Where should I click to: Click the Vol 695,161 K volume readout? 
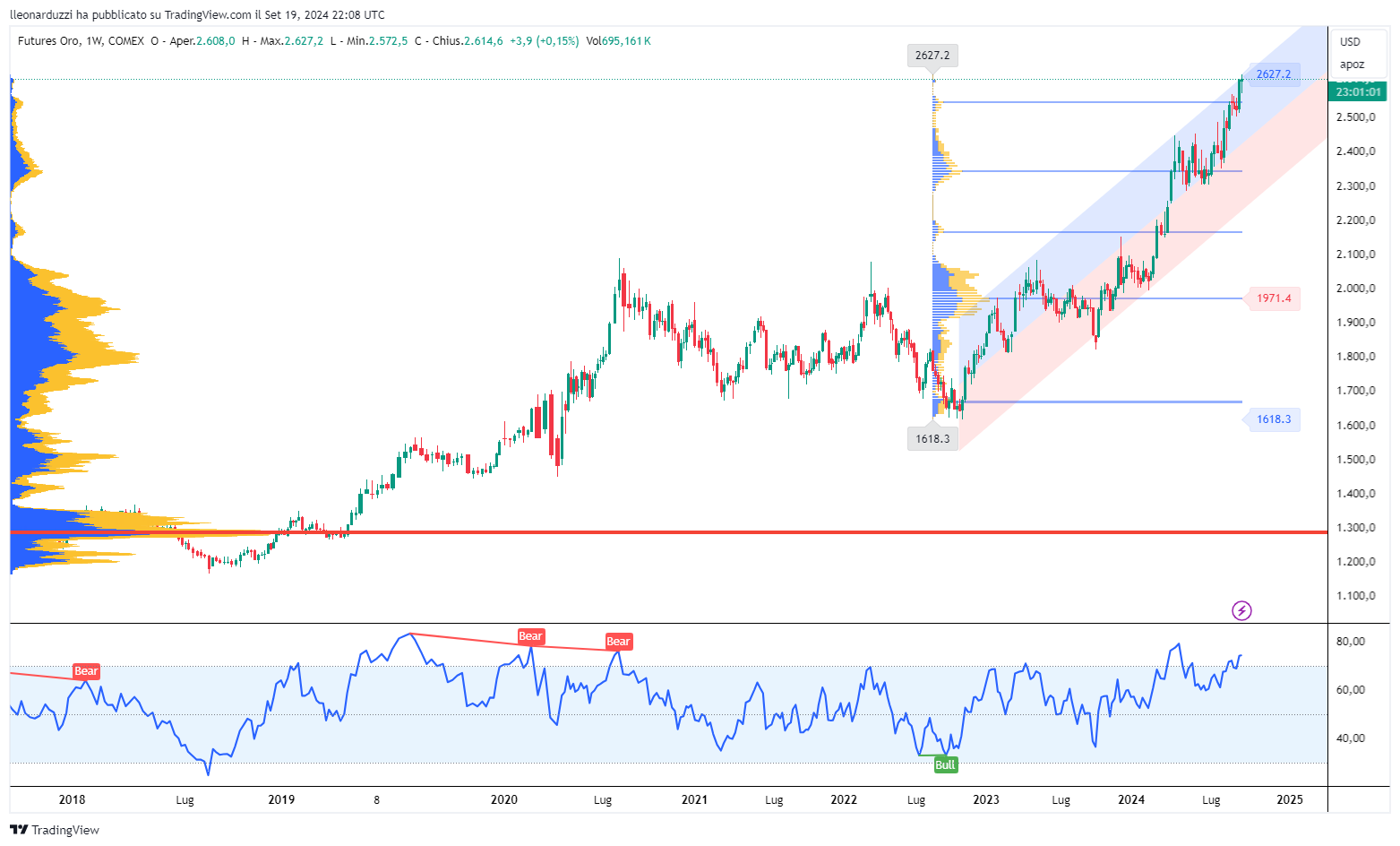pos(619,41)
